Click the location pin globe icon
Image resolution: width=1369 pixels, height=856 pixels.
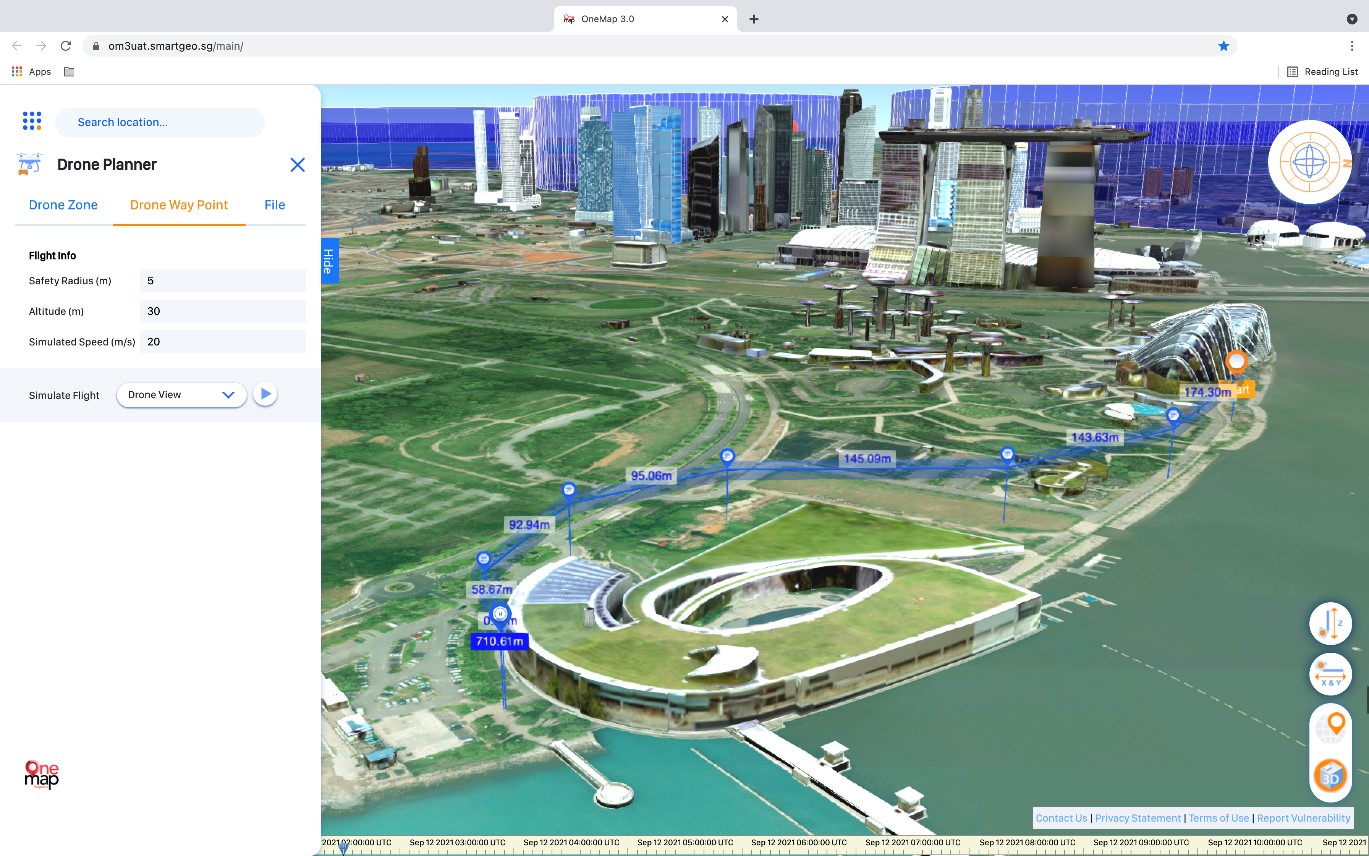(x=1330, y=724)
